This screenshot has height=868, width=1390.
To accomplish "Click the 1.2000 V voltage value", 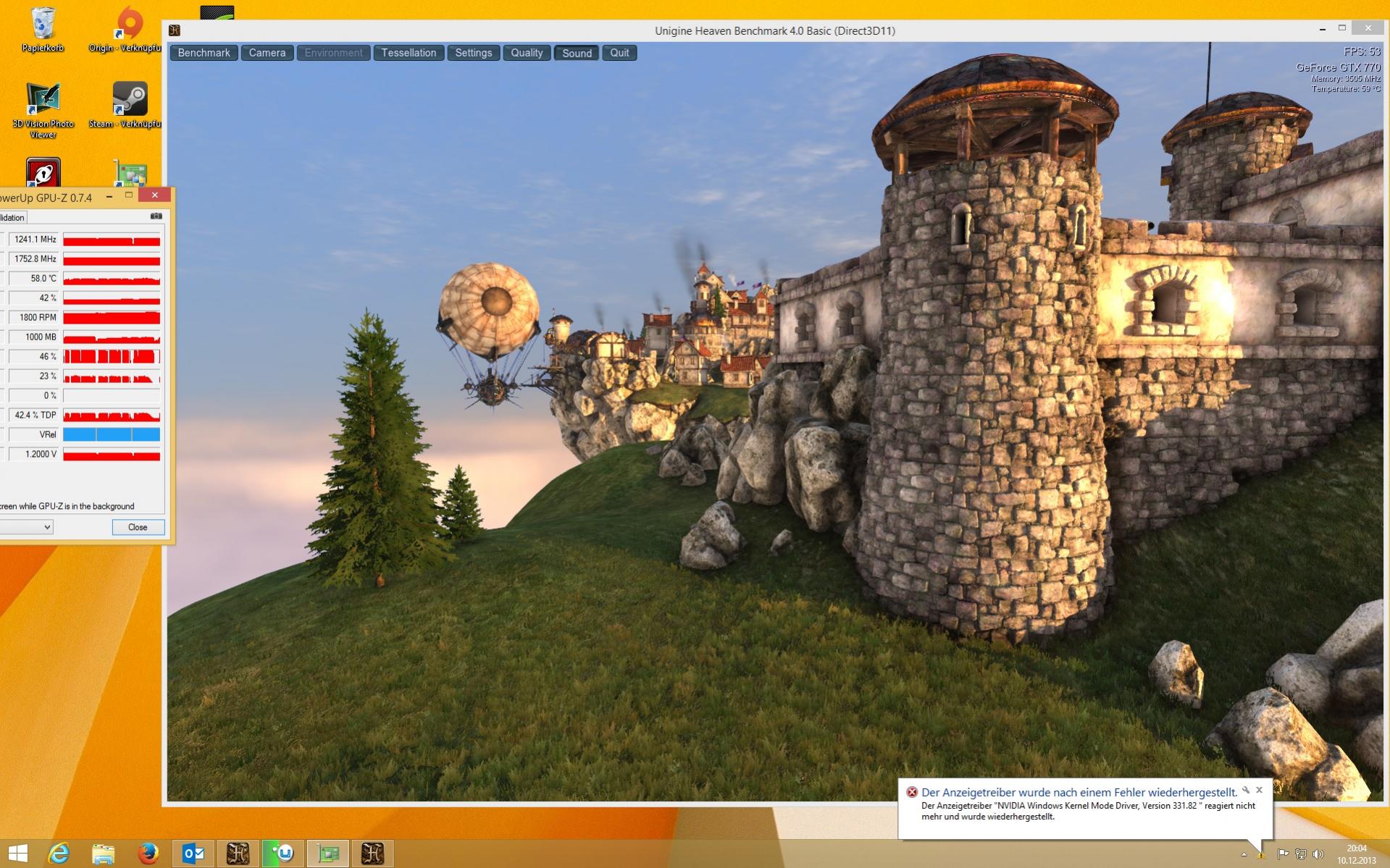I will pos(33,454).
